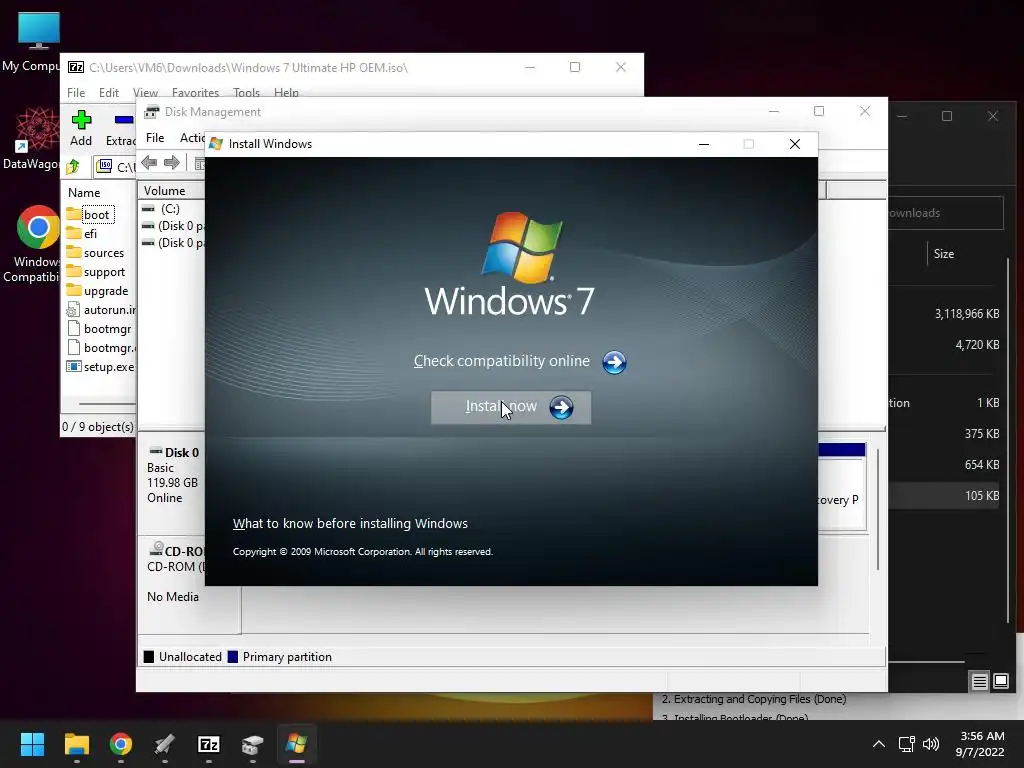Click the Install now arrow icon
This screenshot has width=1024, height=768.
coord(561,408)
